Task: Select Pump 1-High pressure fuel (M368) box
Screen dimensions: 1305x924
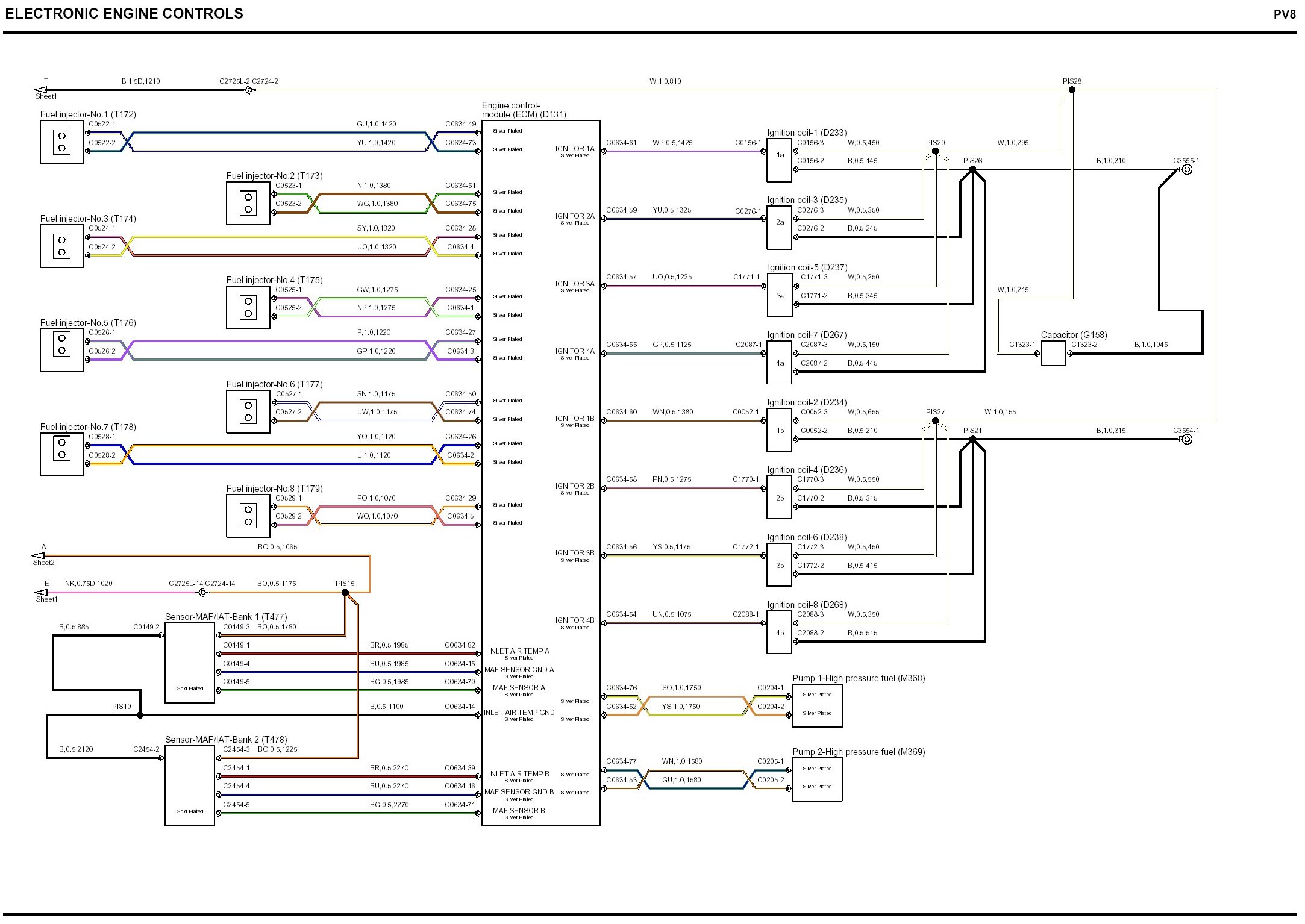Action: 816,706
